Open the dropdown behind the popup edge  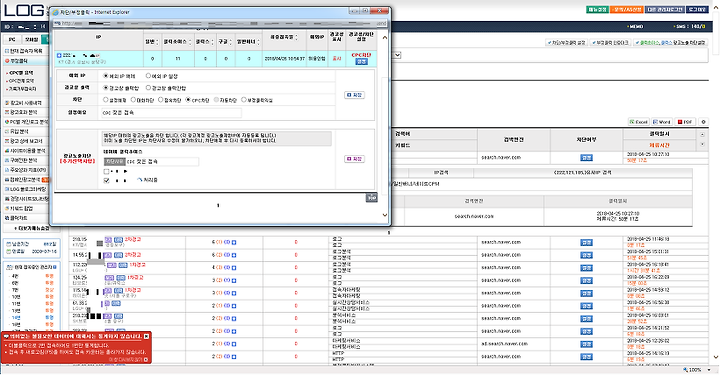(x=397, y=55)
